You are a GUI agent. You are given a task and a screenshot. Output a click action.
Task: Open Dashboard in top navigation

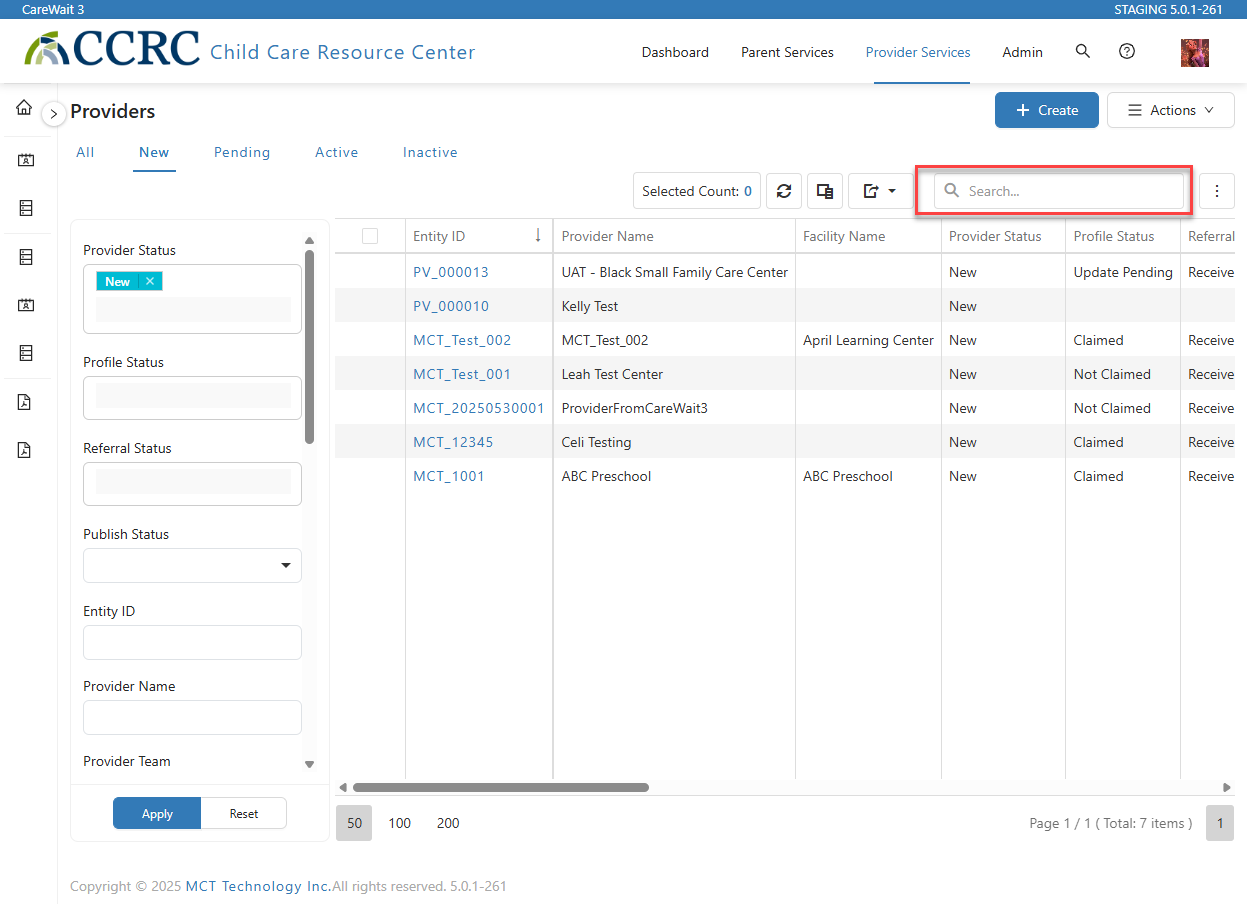[675, 52]
